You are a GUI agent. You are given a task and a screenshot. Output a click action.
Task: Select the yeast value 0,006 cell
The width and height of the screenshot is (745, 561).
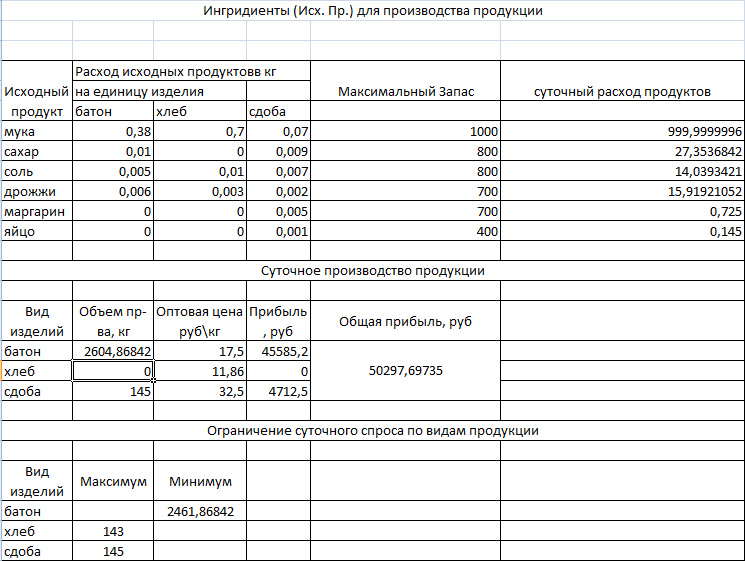(x=113, y=191)
